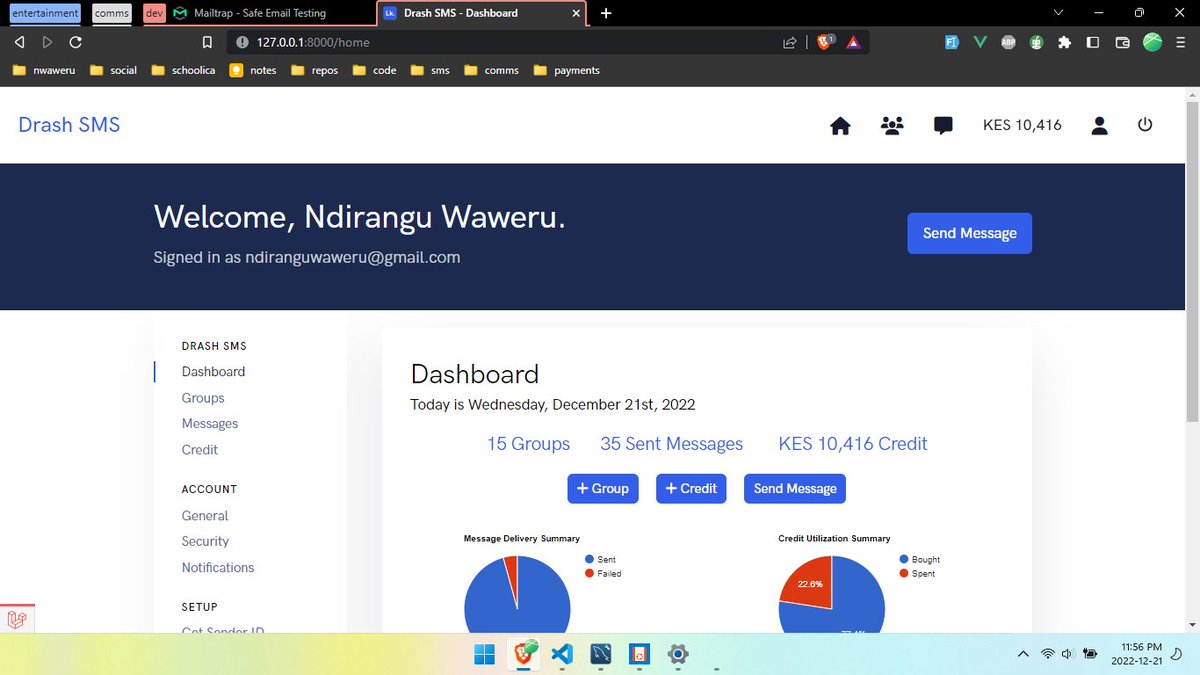Go to home via the house icon

tap(840, 126)
